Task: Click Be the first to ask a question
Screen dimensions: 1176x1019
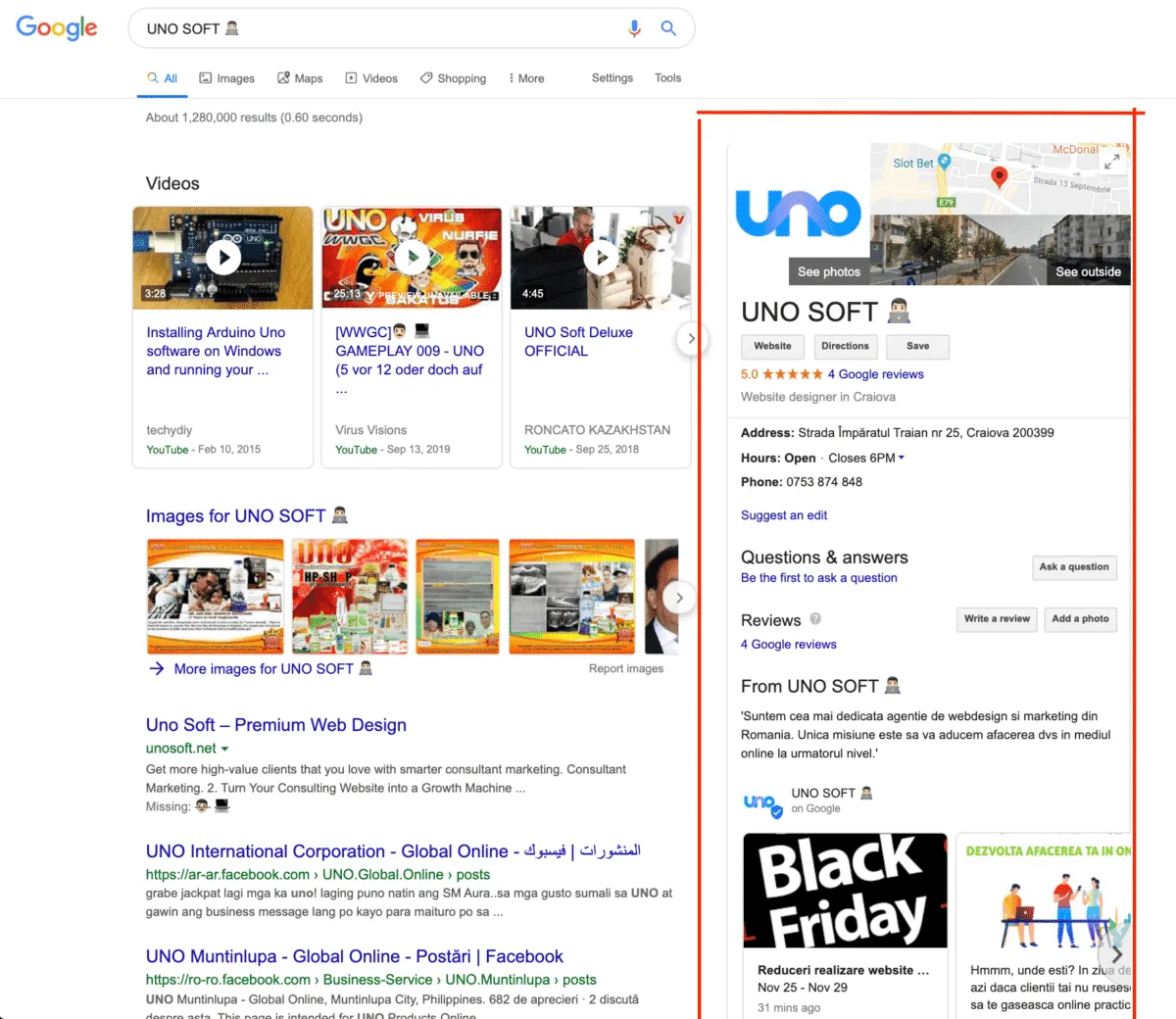Action: [819, 578]
